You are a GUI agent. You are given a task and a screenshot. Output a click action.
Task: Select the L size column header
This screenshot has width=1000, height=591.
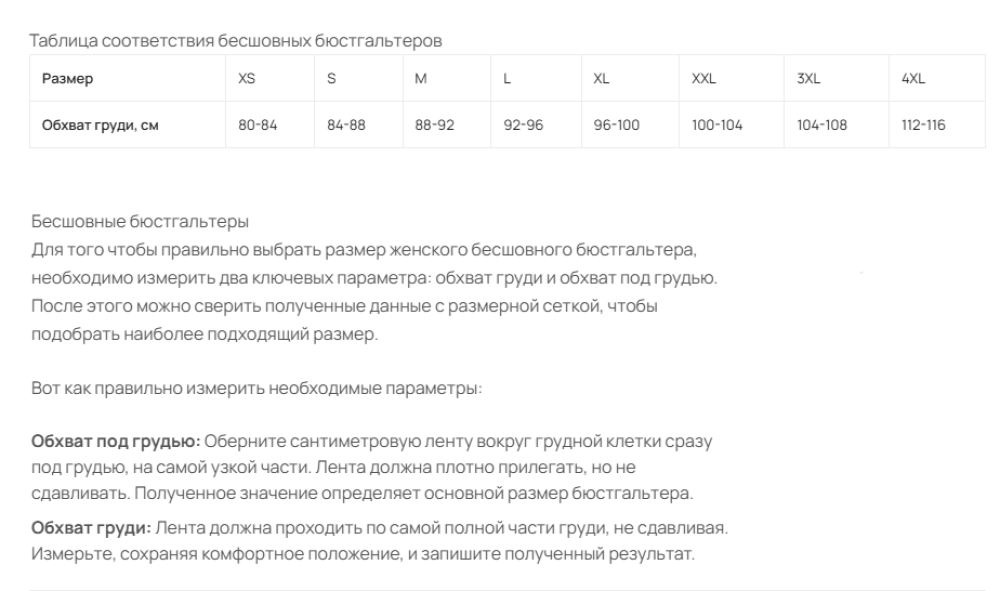(x=536, y=78)
